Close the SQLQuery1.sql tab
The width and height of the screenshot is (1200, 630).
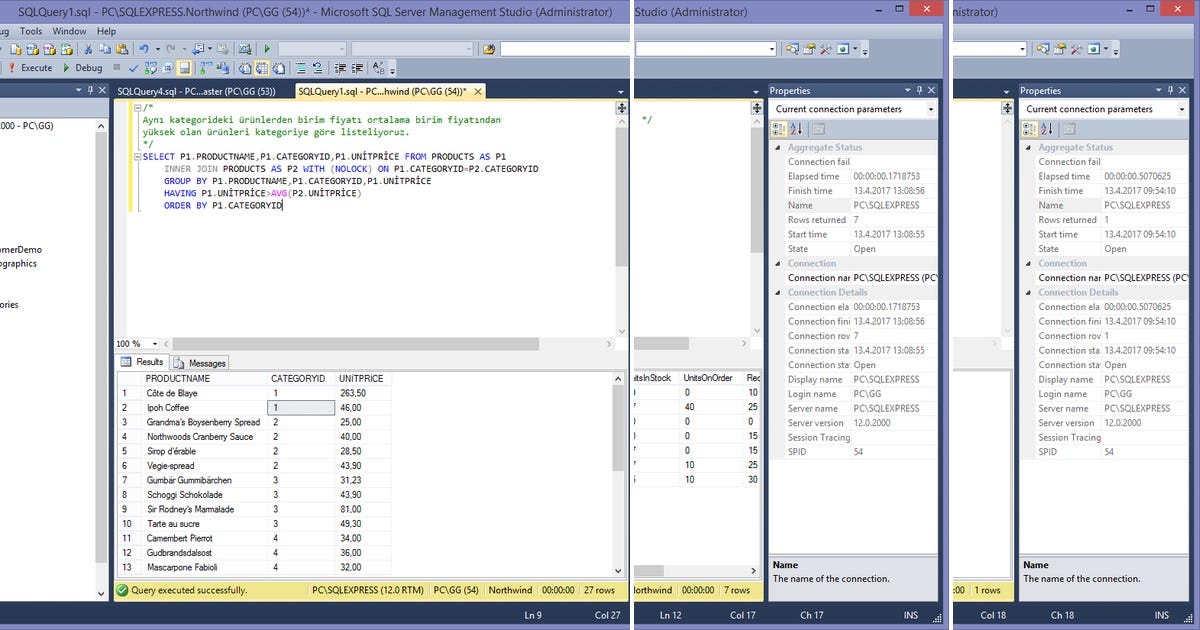[478, 91]
